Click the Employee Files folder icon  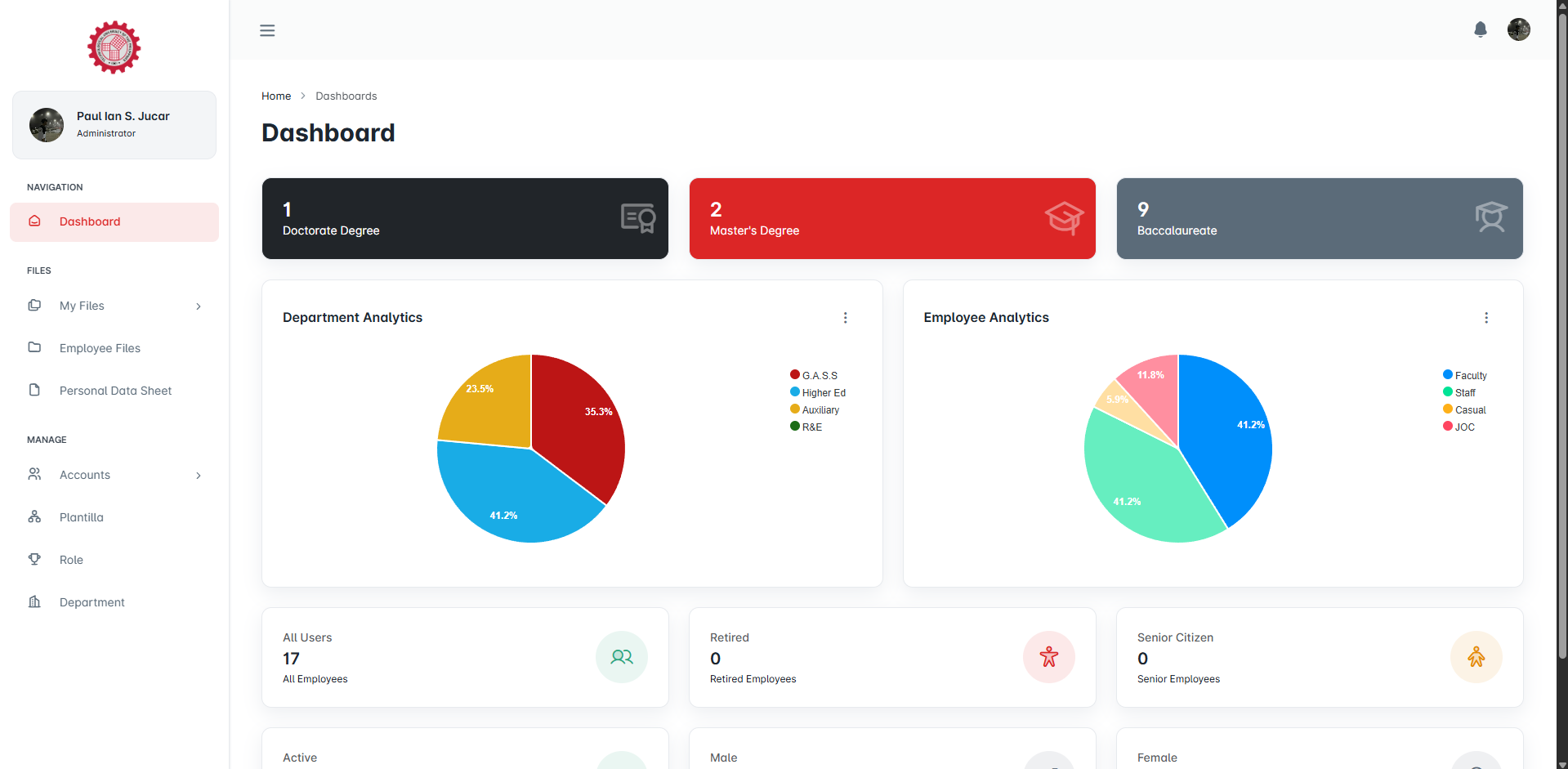coord(34,347)
